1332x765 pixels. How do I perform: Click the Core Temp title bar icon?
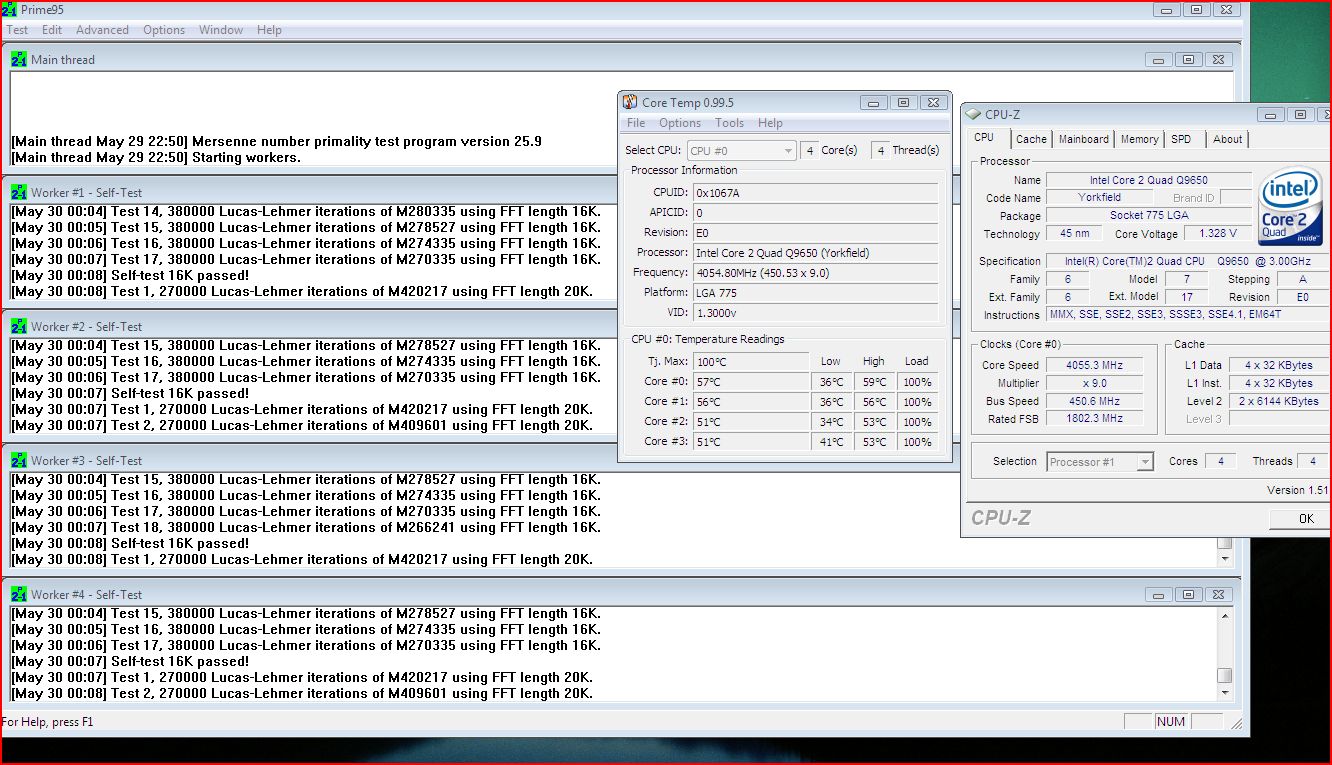tap(630, 102)
